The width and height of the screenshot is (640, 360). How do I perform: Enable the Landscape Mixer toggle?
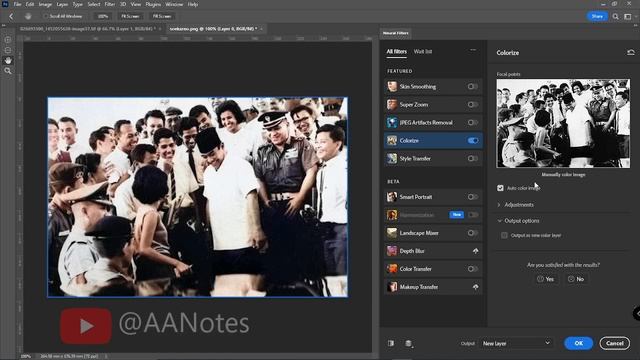[x=473, y=233]
